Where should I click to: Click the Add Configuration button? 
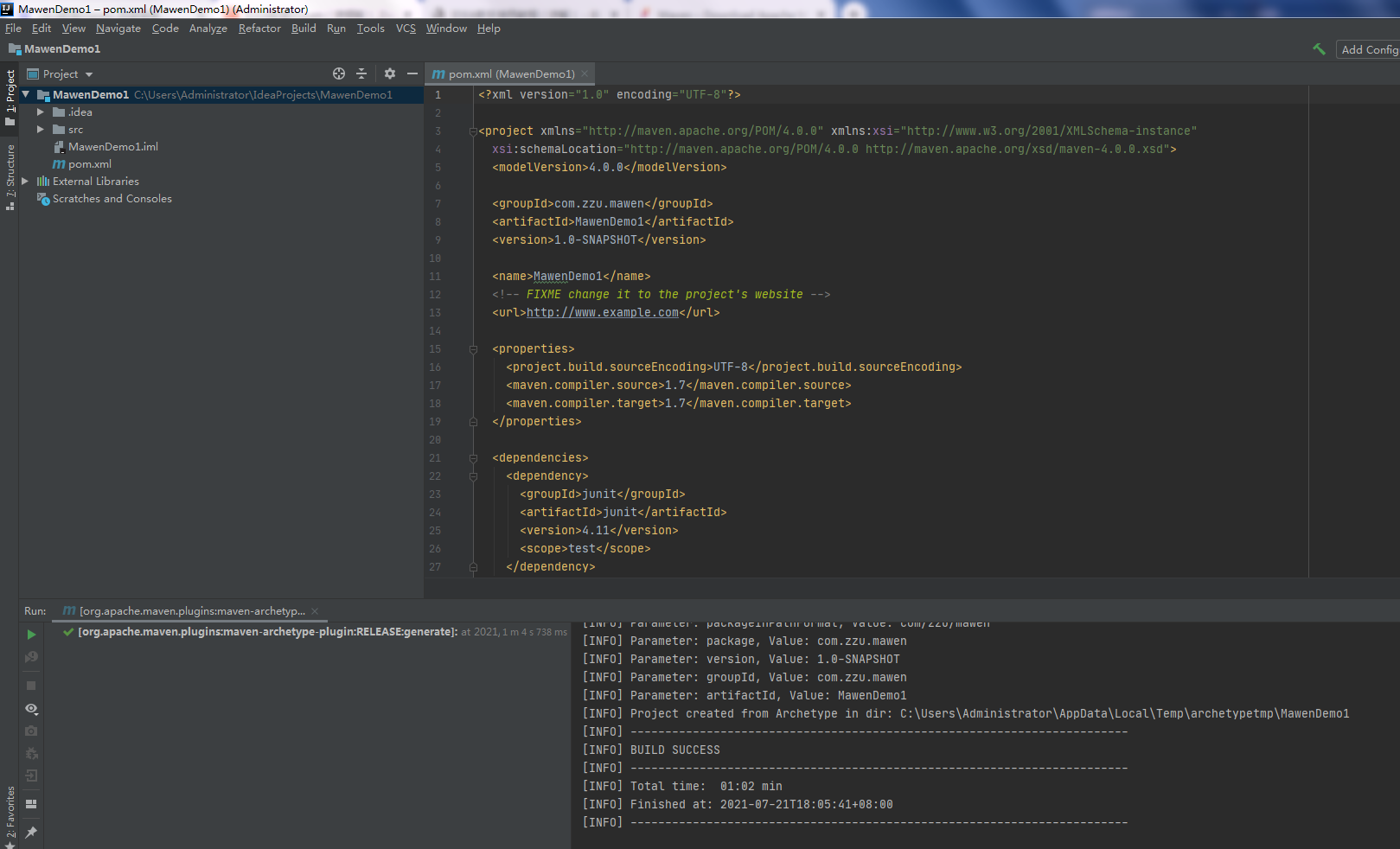tap(1368, 50)
